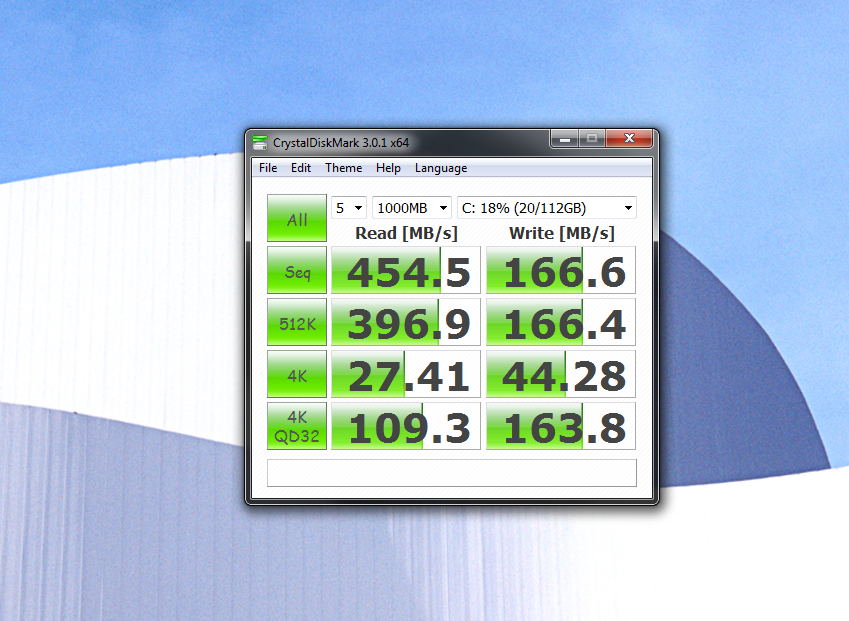Select the Seq write result 166.6
Viewport: 849px width, 621px height.
tap(561, 270)
